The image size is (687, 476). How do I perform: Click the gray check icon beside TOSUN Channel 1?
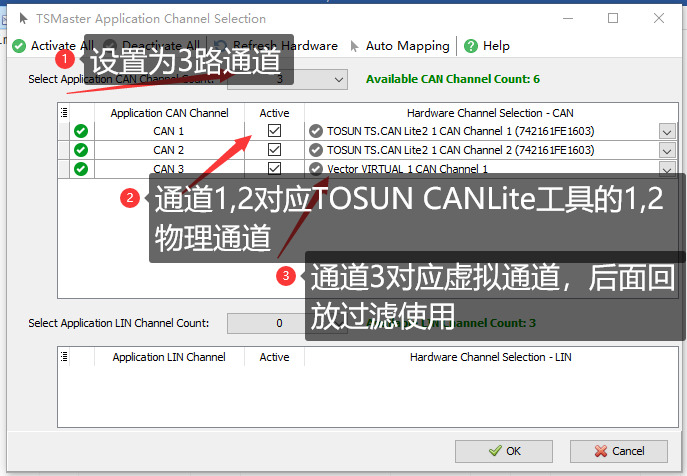click(x=316, y=131)
